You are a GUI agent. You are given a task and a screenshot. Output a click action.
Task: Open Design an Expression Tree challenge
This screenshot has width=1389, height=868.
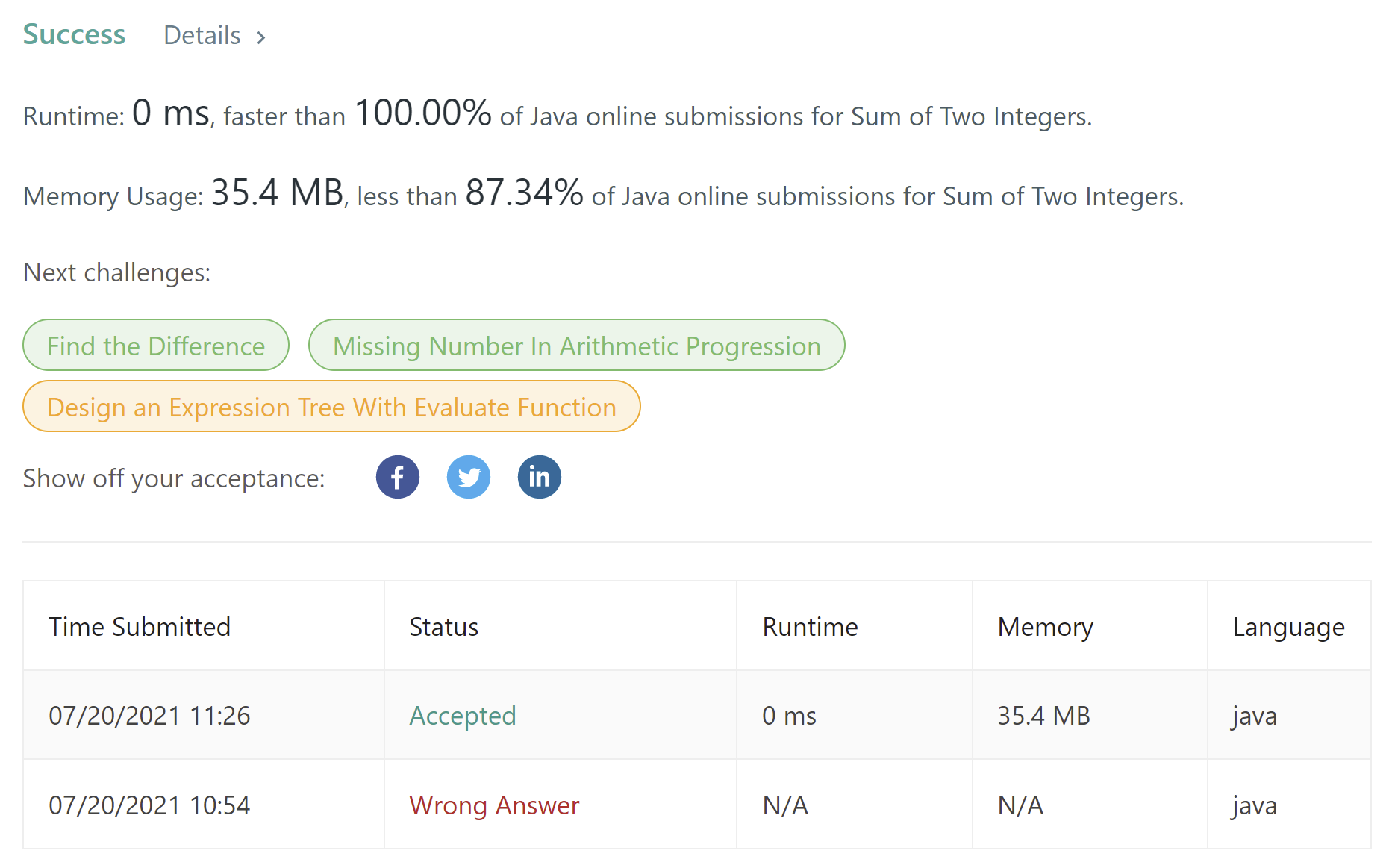(x=331, y=407)
